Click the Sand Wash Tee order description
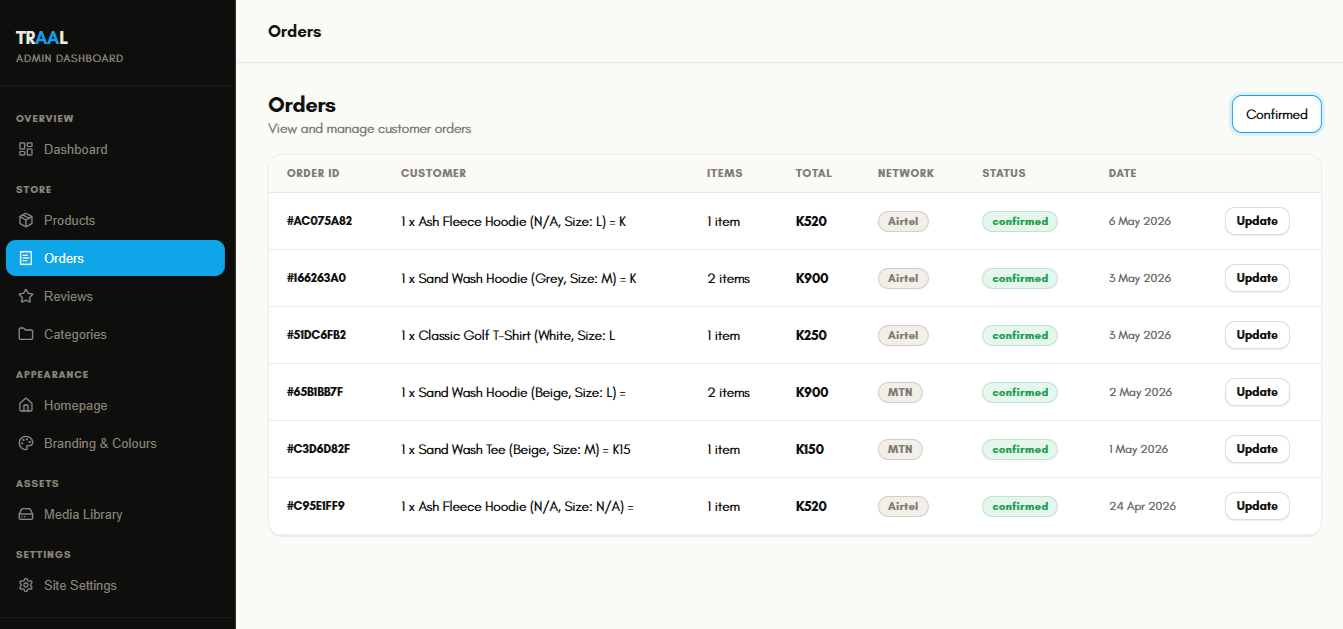The image size is (1343, 629). click(516, 449)
